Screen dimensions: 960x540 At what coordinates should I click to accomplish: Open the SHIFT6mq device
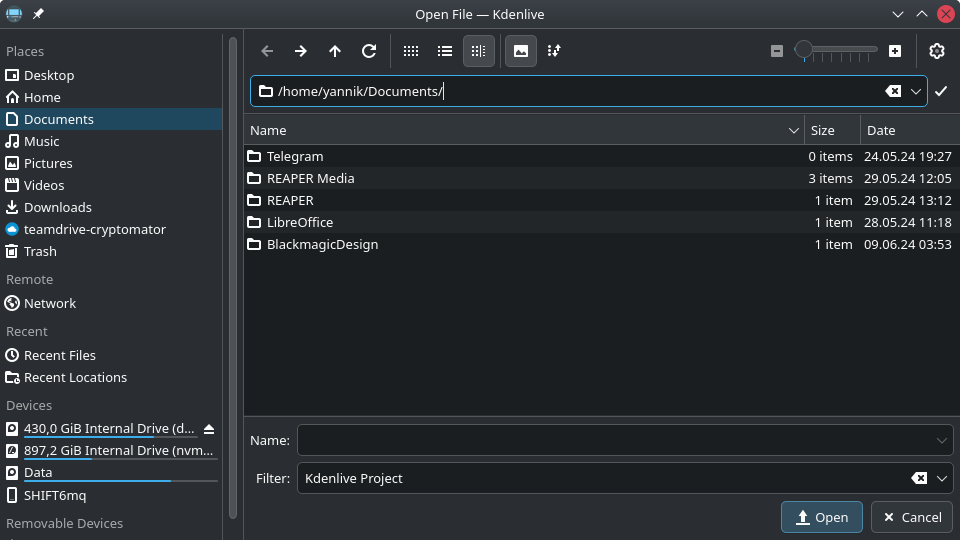click(x=111, y=495)
